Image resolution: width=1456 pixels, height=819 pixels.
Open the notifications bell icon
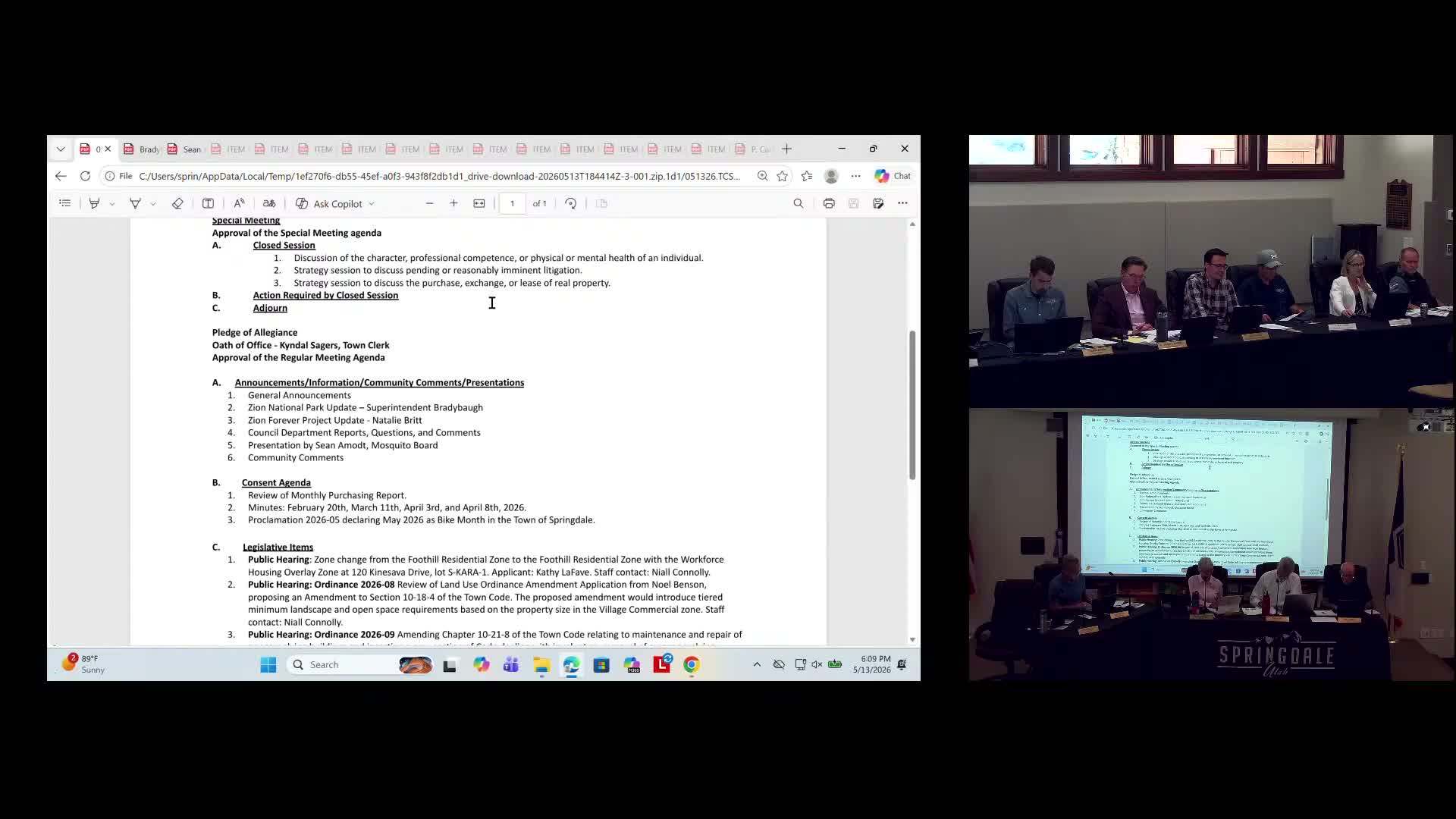(902, 665)
